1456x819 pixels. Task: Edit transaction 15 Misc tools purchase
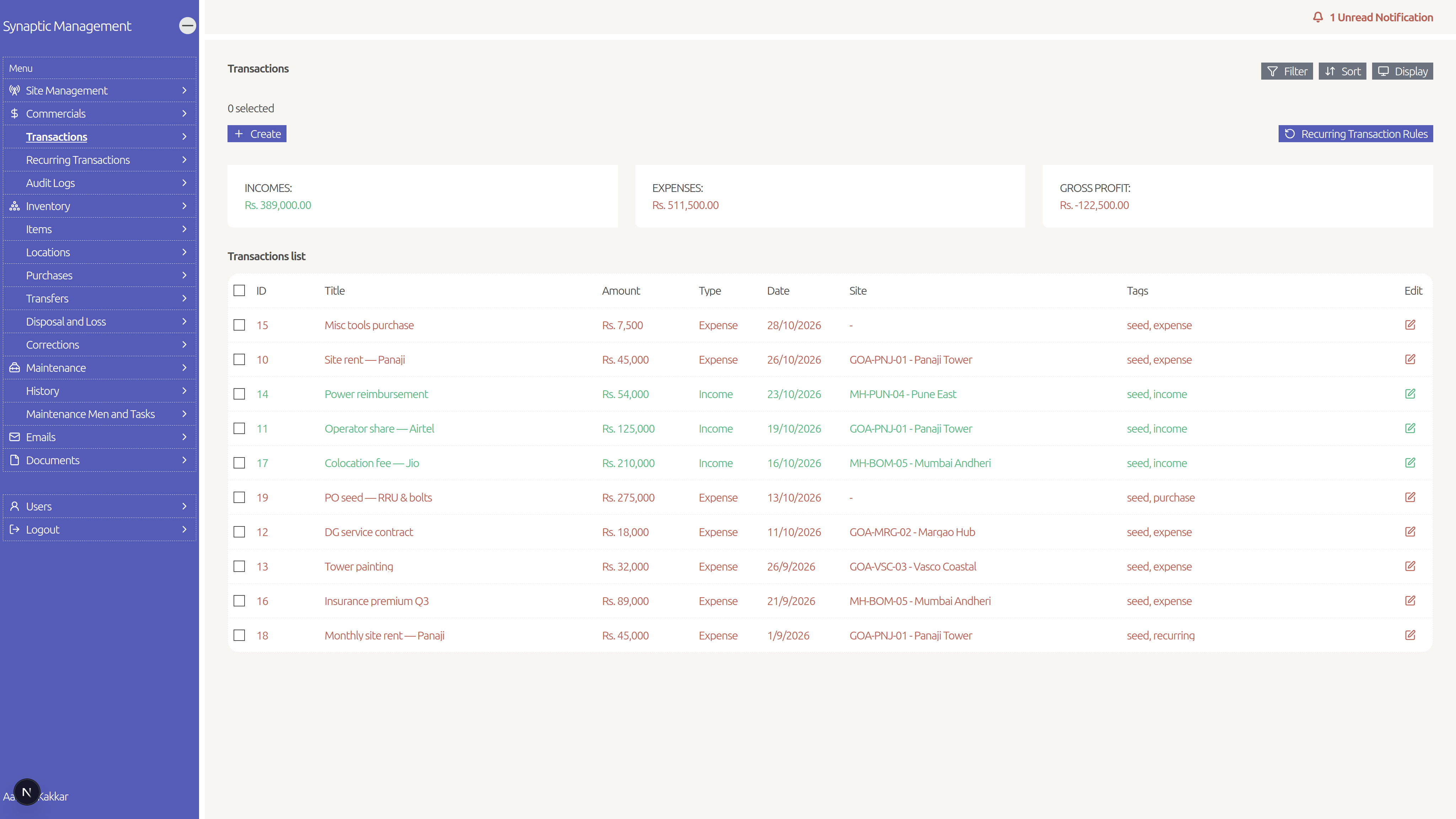(1410, 325)
